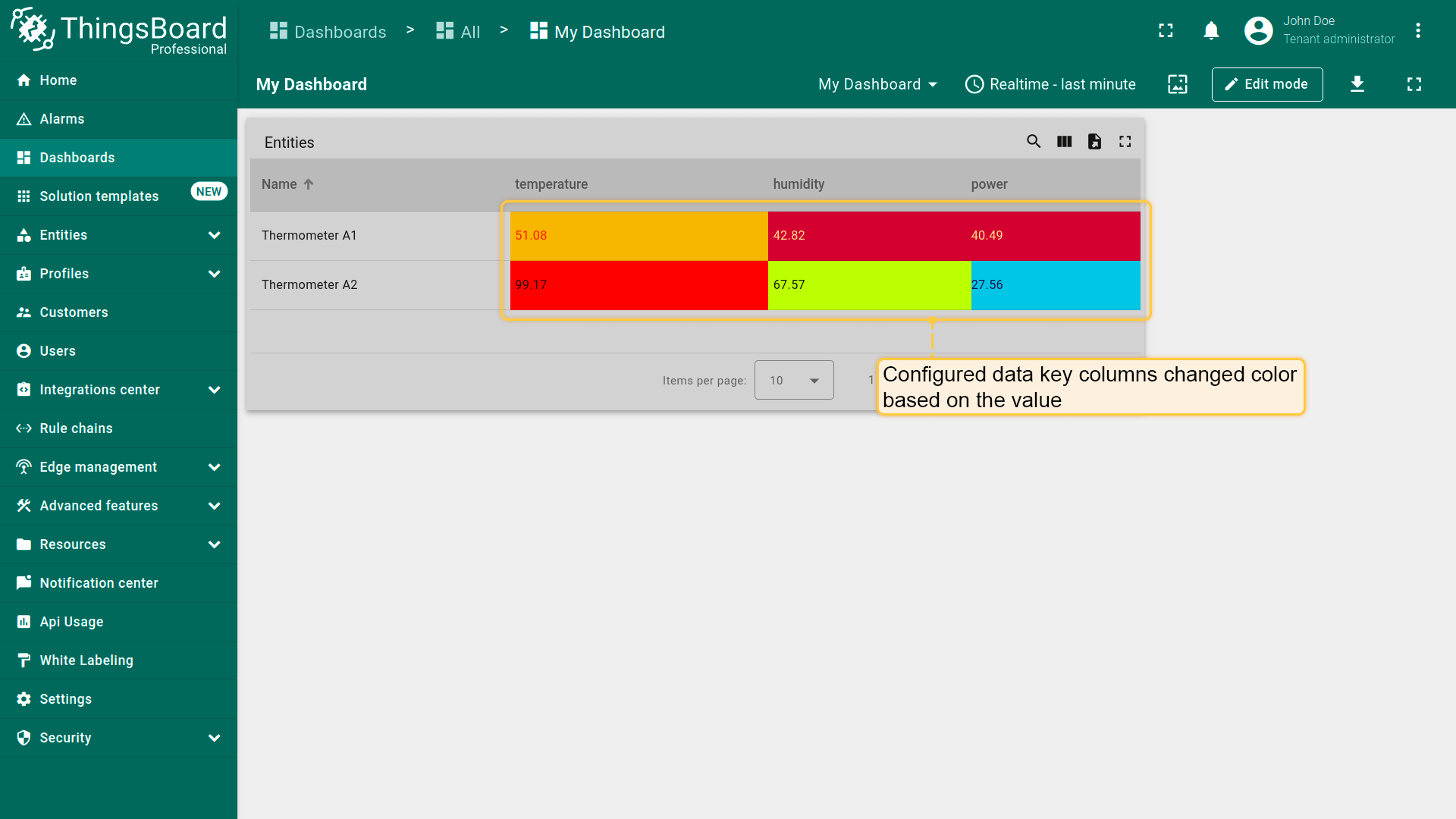
Task: Toggle fullscreen icon in top bar
Action: pyautogui.click(x=1166, y=31)
